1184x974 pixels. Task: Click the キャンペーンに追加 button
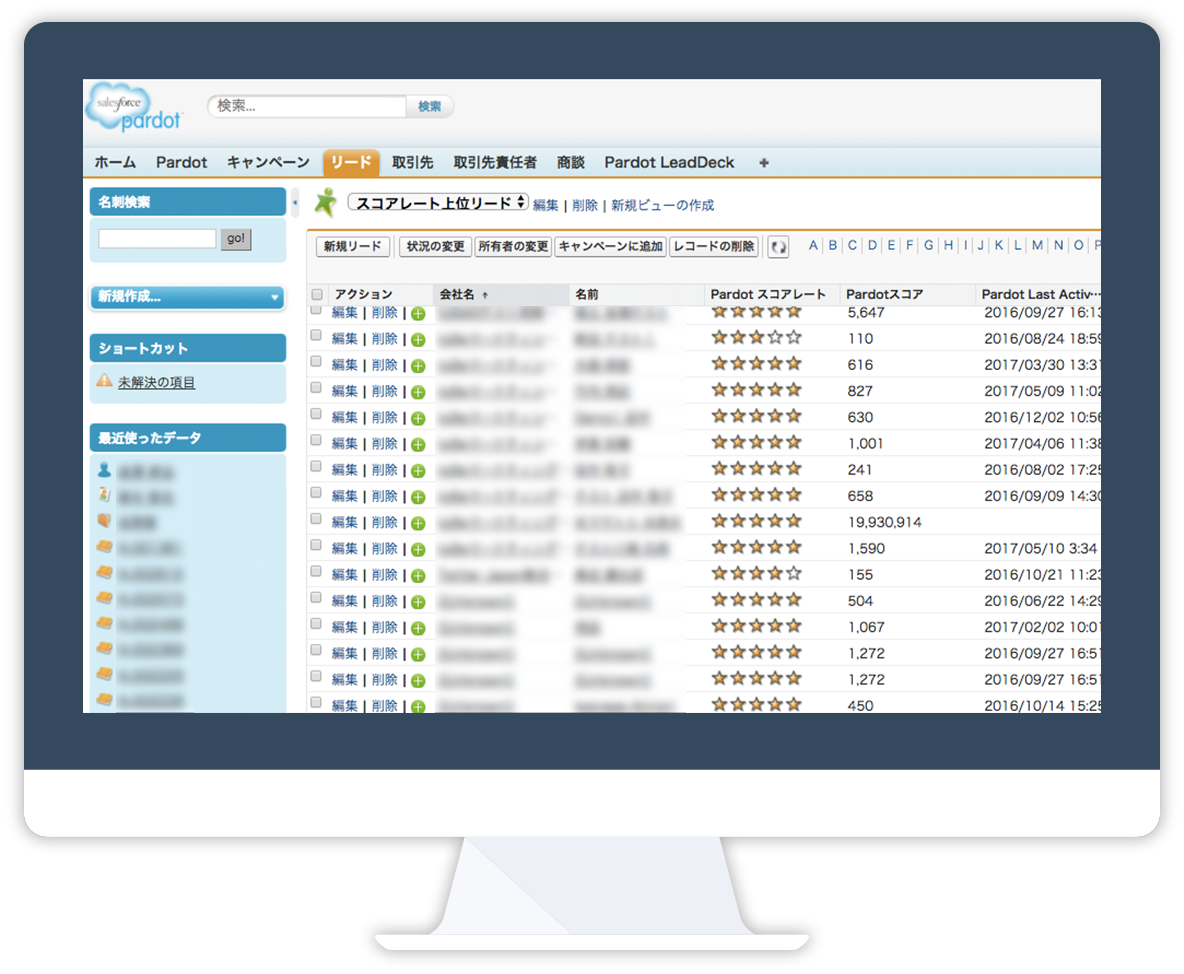tap(610, 247)
